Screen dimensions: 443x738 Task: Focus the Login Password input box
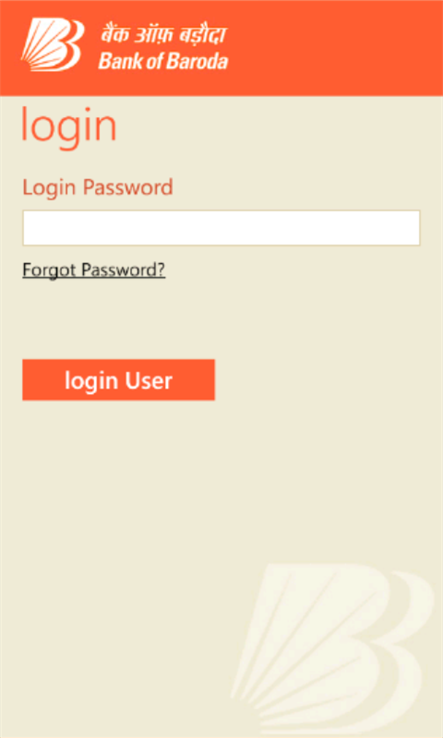221,228
